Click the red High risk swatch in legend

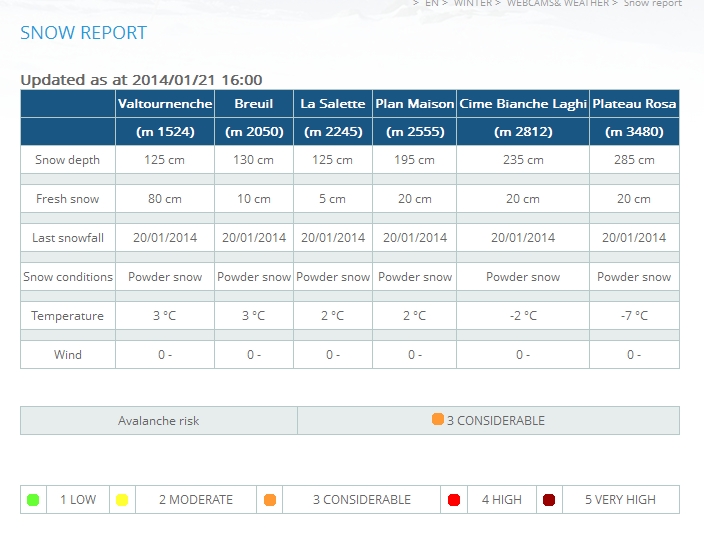(x=454, y=500)
